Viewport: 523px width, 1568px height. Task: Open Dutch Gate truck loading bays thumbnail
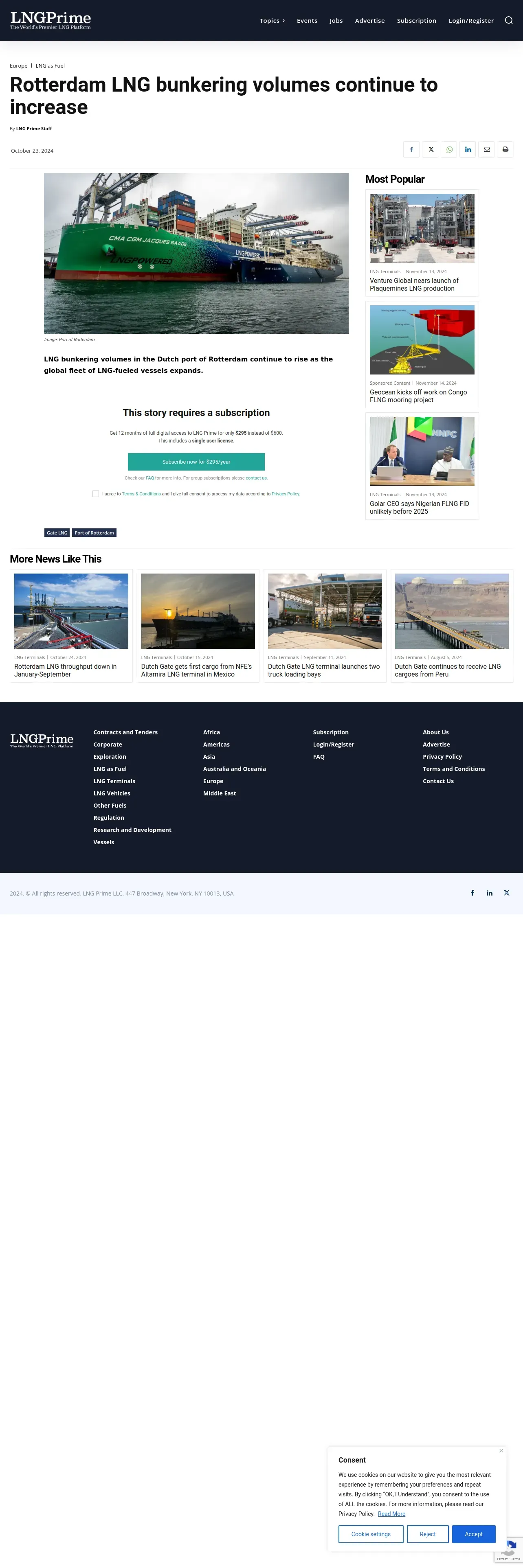click(x=325, y=611)
